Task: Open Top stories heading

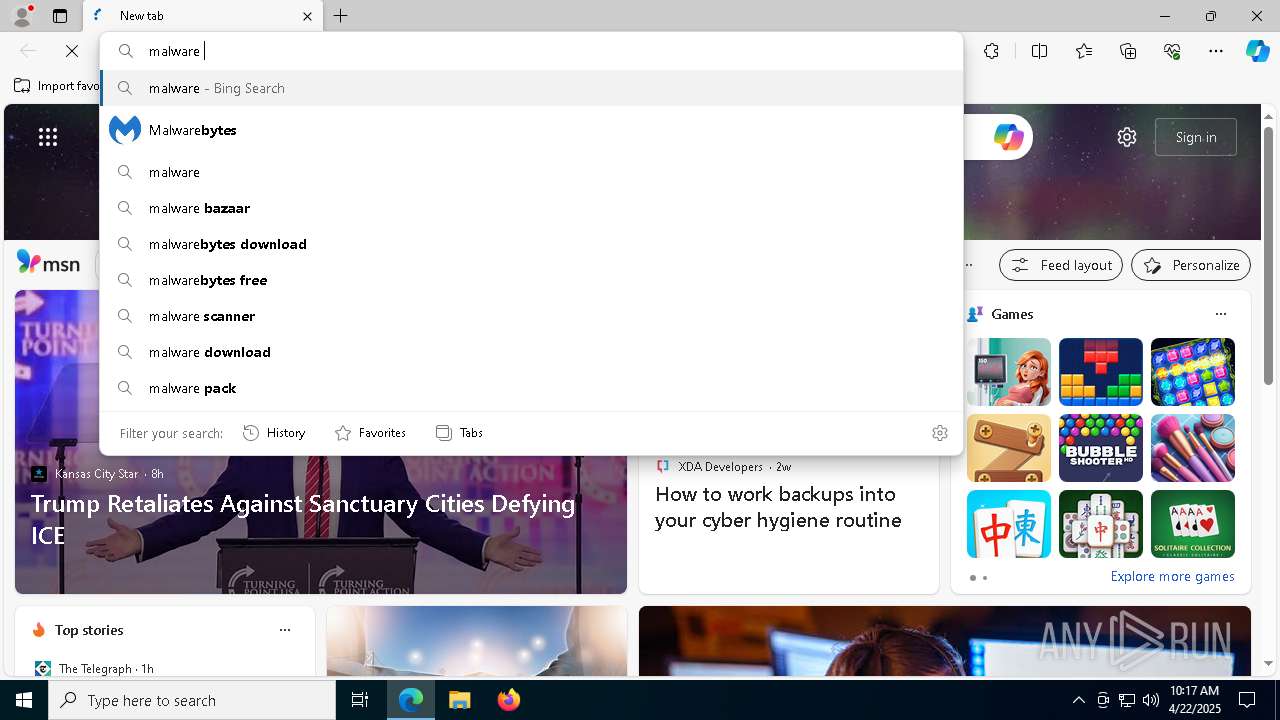Action: tap(89, 630)
